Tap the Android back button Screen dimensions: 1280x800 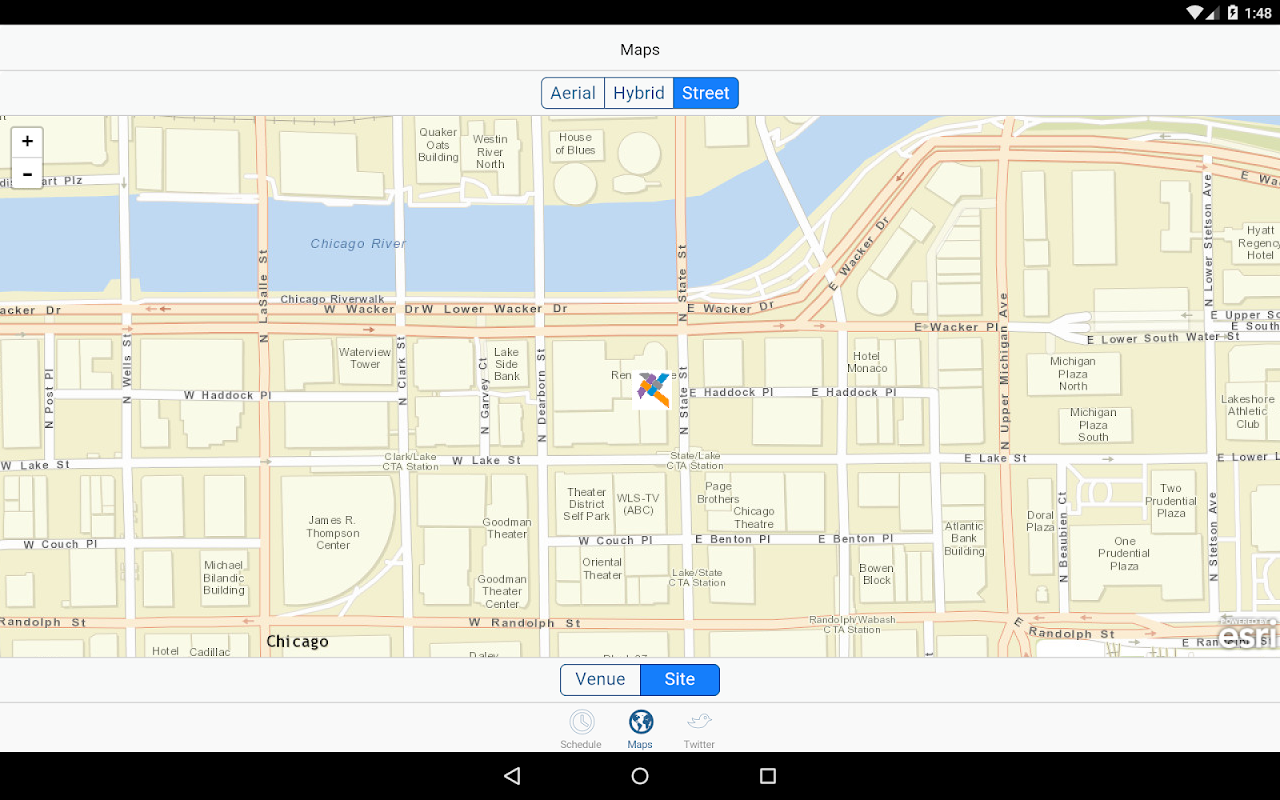(x=512, y=776)
